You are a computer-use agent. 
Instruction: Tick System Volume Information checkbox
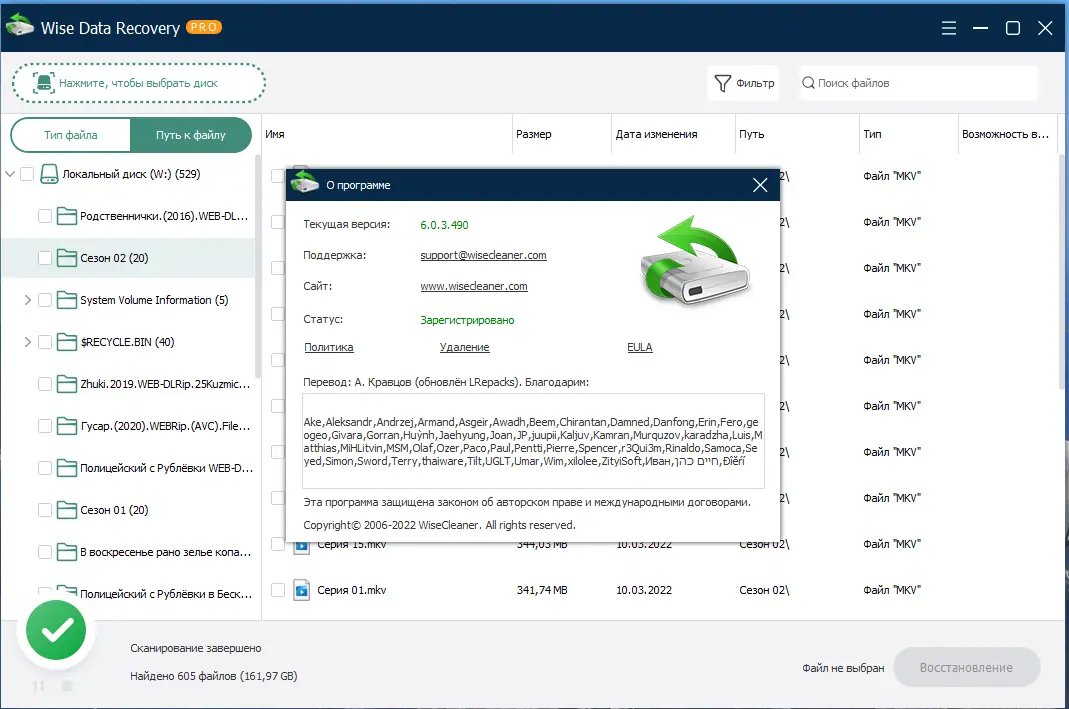[45, 300]
